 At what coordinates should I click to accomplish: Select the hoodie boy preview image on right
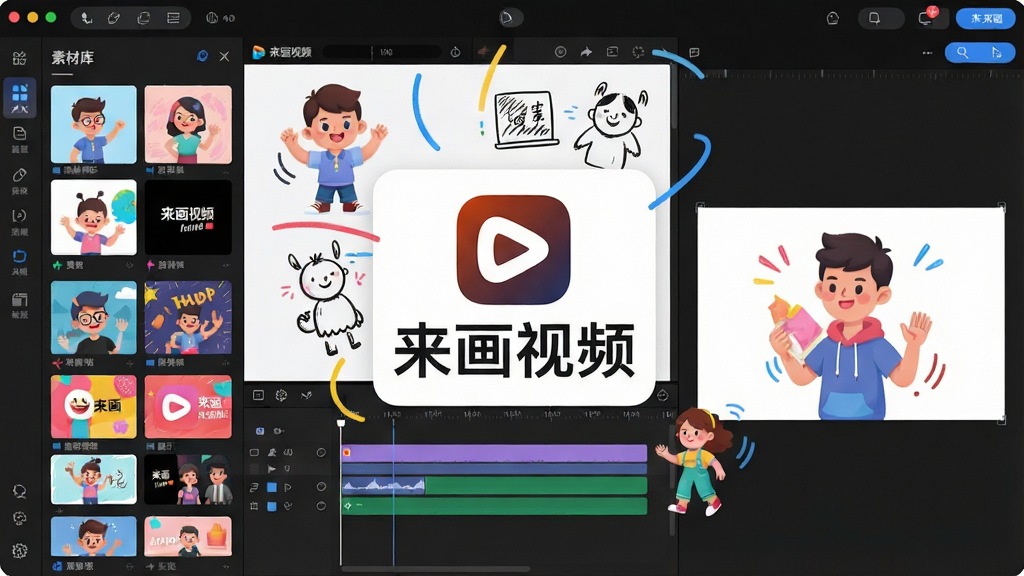coord(850,313)
